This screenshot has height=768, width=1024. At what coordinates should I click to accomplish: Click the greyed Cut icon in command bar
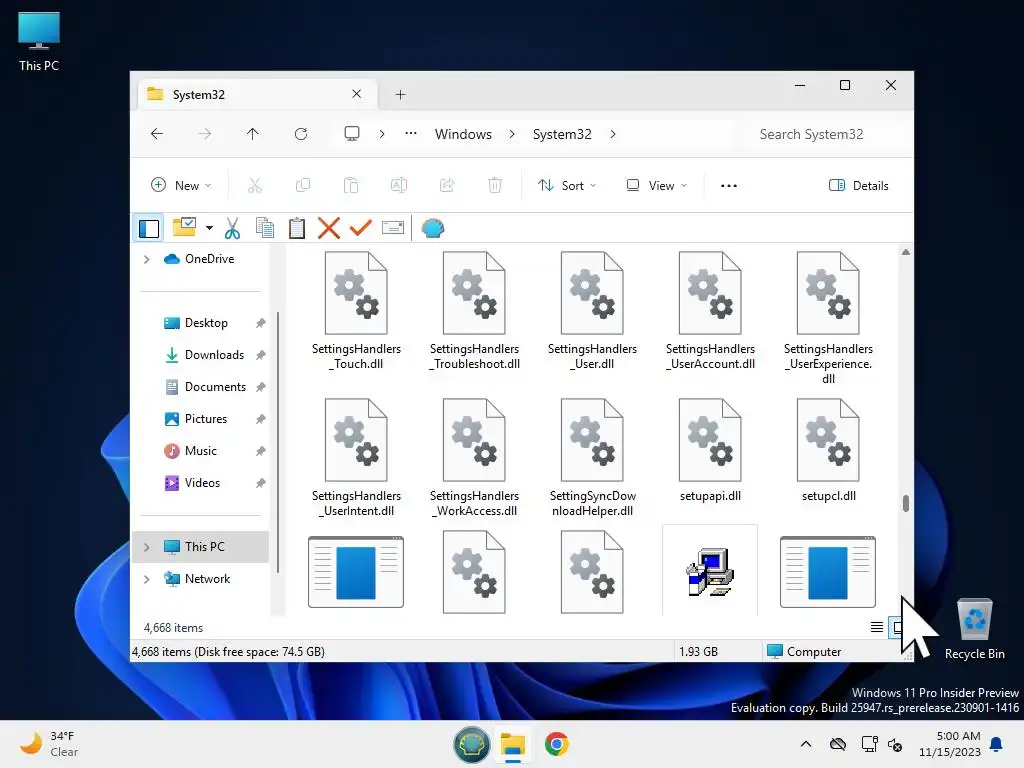tap(255, 185)
